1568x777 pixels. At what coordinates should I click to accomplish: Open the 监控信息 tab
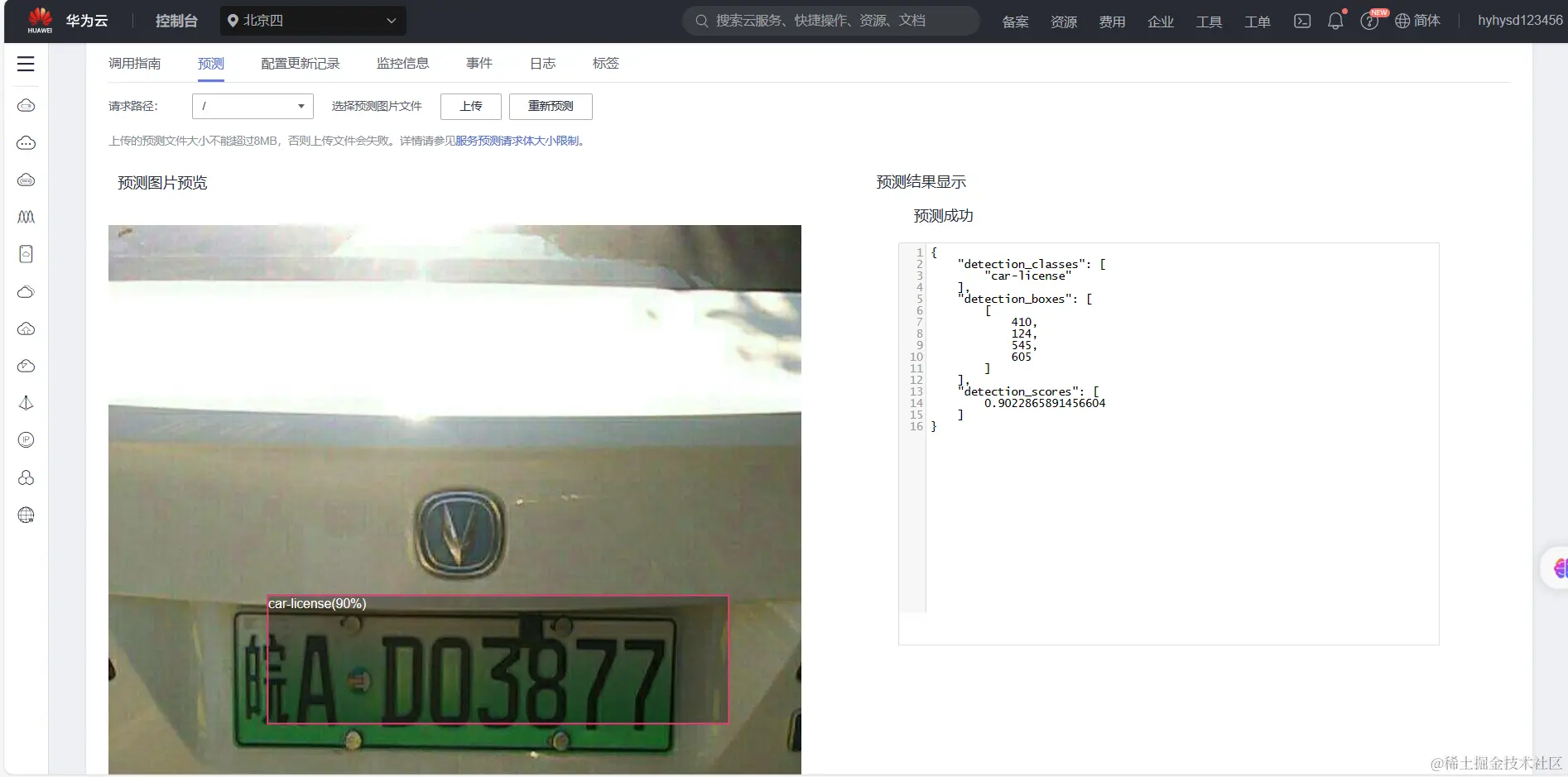point(402,64)
